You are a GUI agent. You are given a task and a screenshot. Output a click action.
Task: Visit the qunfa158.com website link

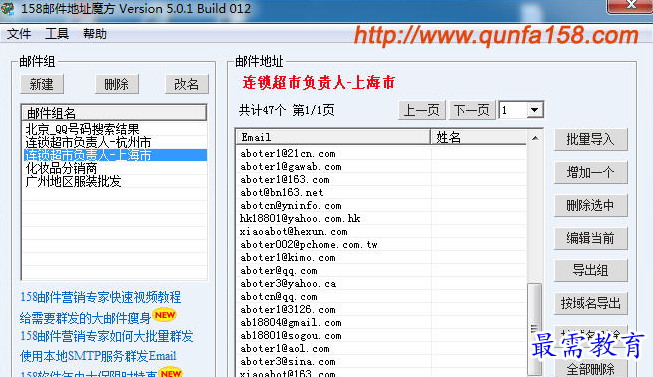click(x=496, y=36)
